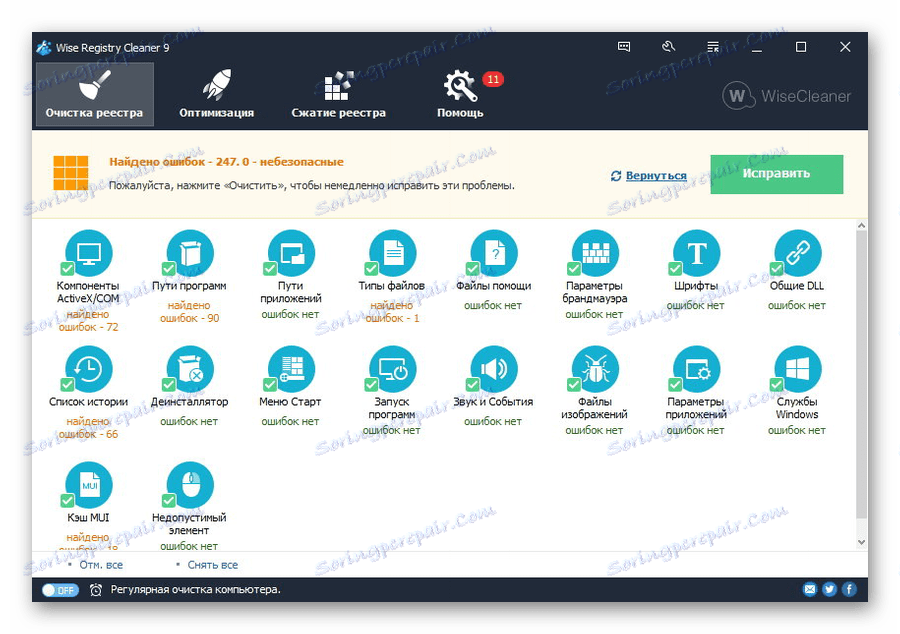Toggle the Шрифты checkbox

click(x=675, y=269)
